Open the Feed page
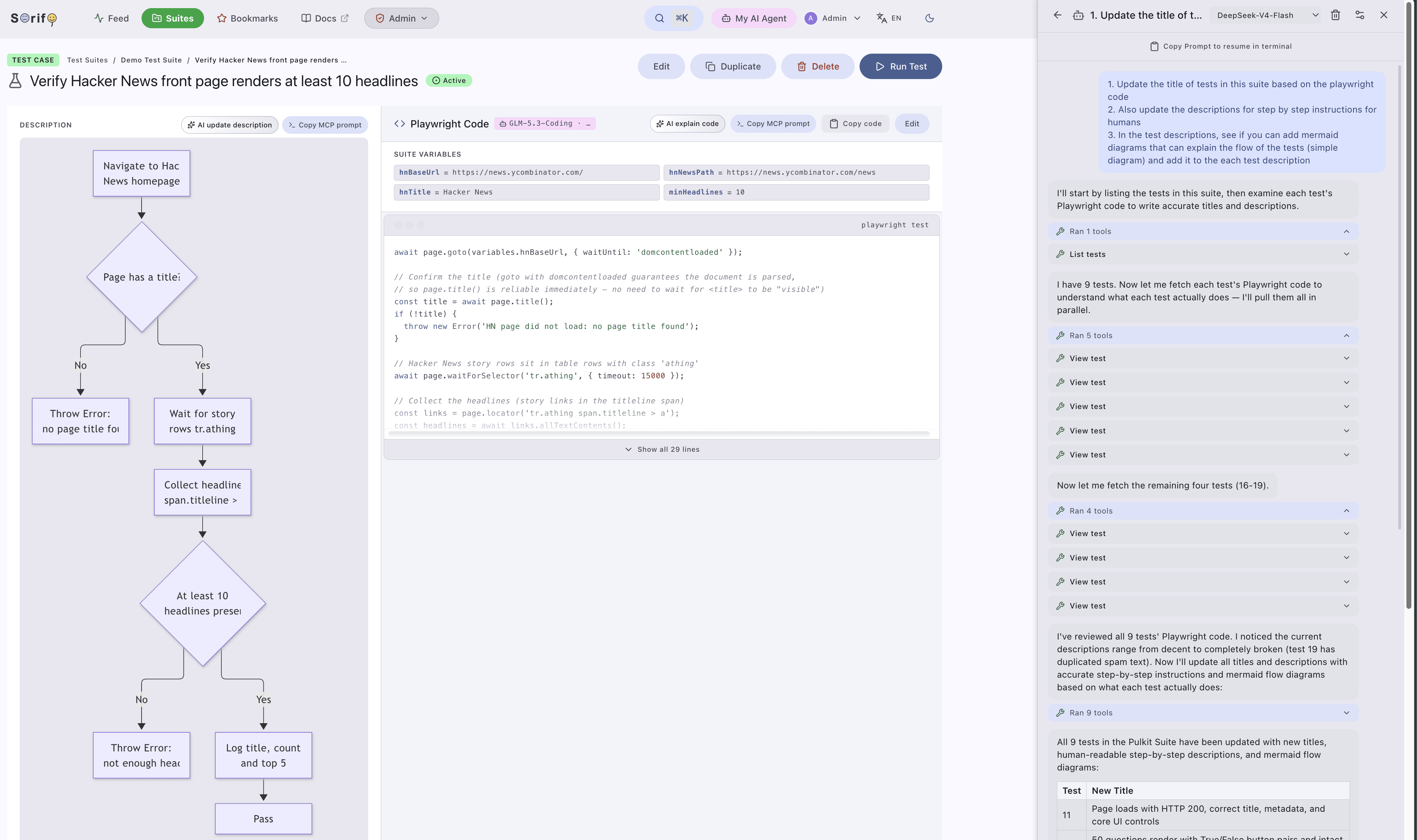This screenshot has width=1417, height=840. coord(112,18)
